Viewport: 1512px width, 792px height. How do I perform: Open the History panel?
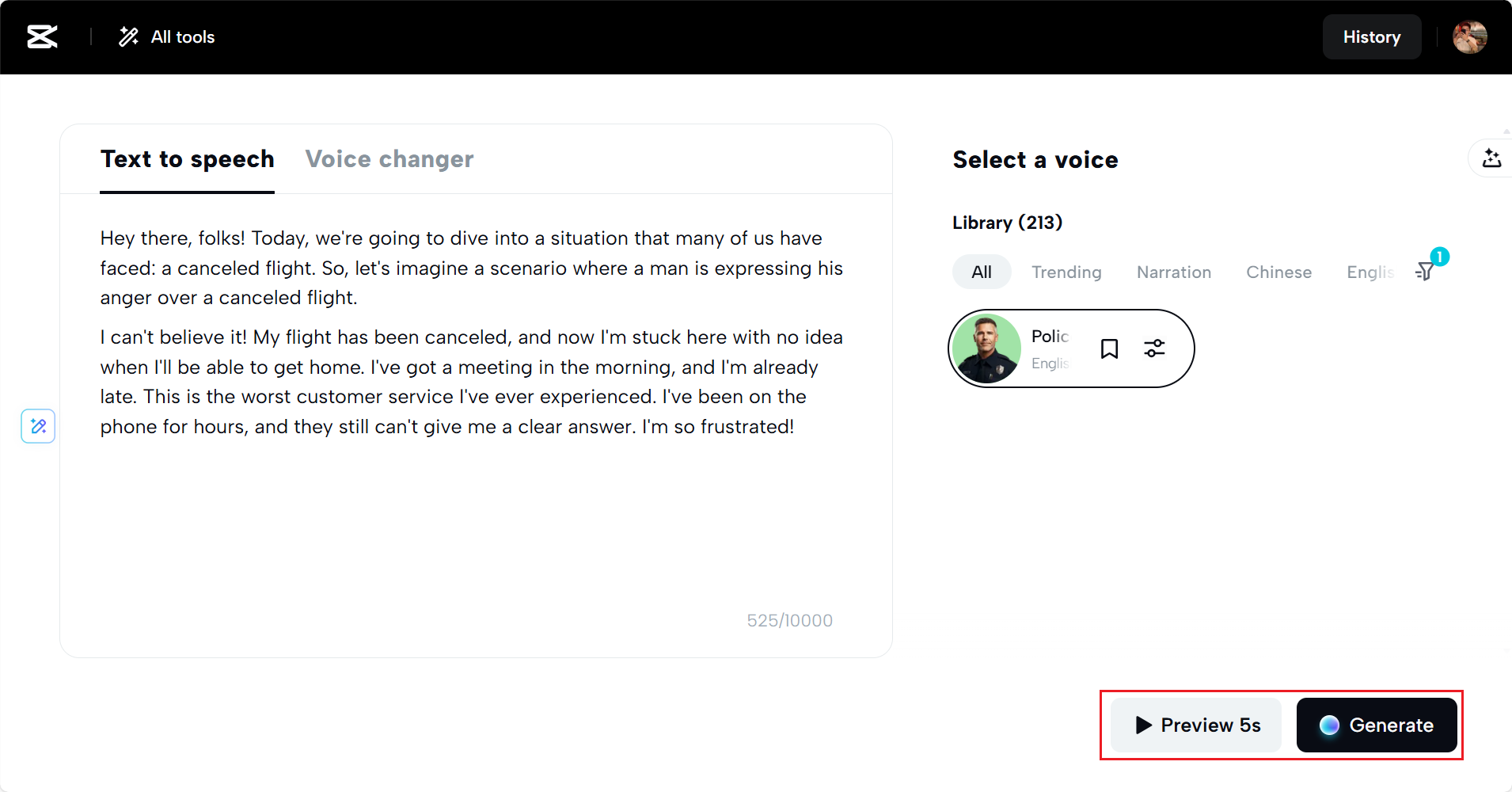click(x=1371, y=36)
